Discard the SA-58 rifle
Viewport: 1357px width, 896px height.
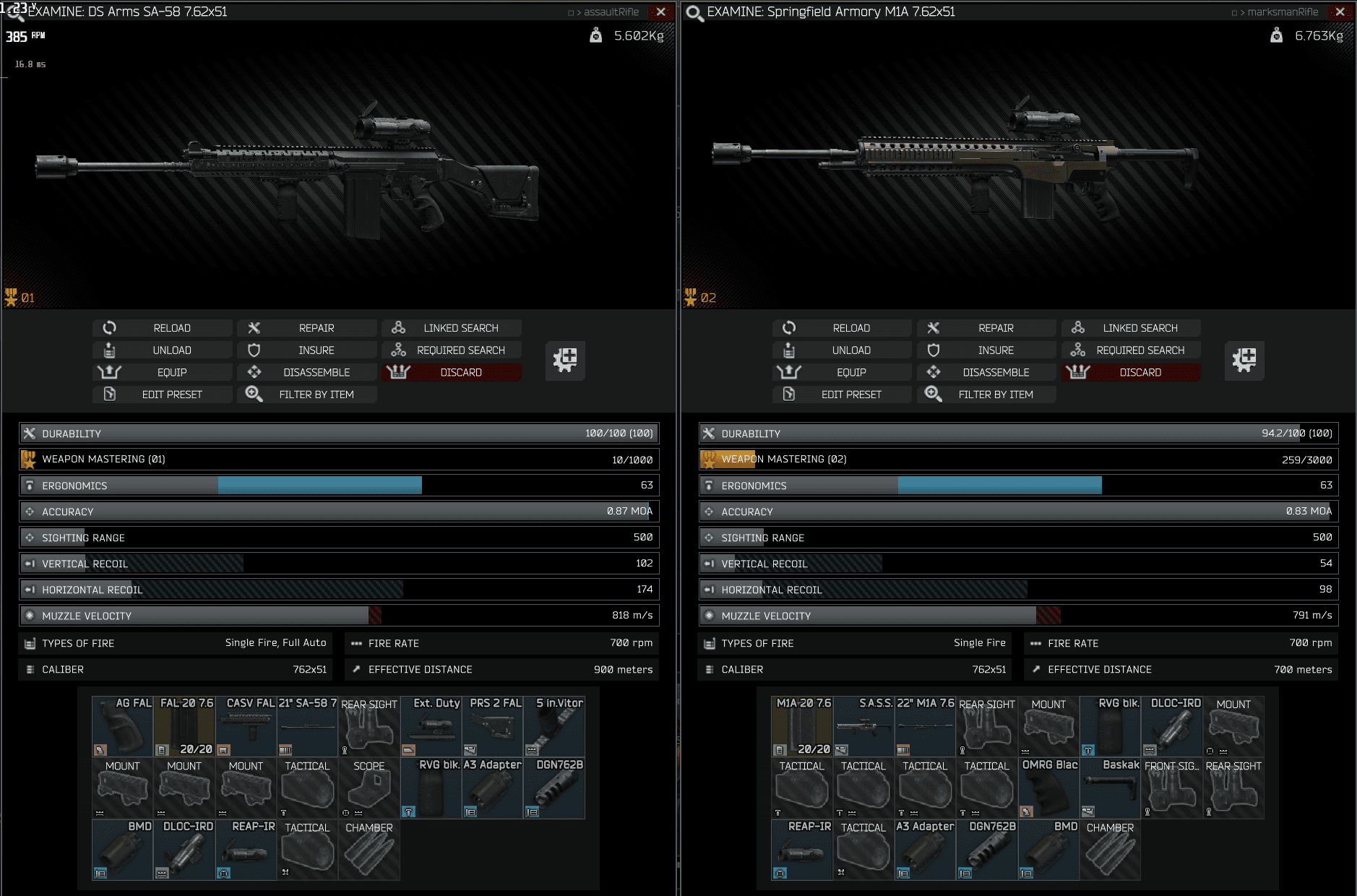[452, 372]
